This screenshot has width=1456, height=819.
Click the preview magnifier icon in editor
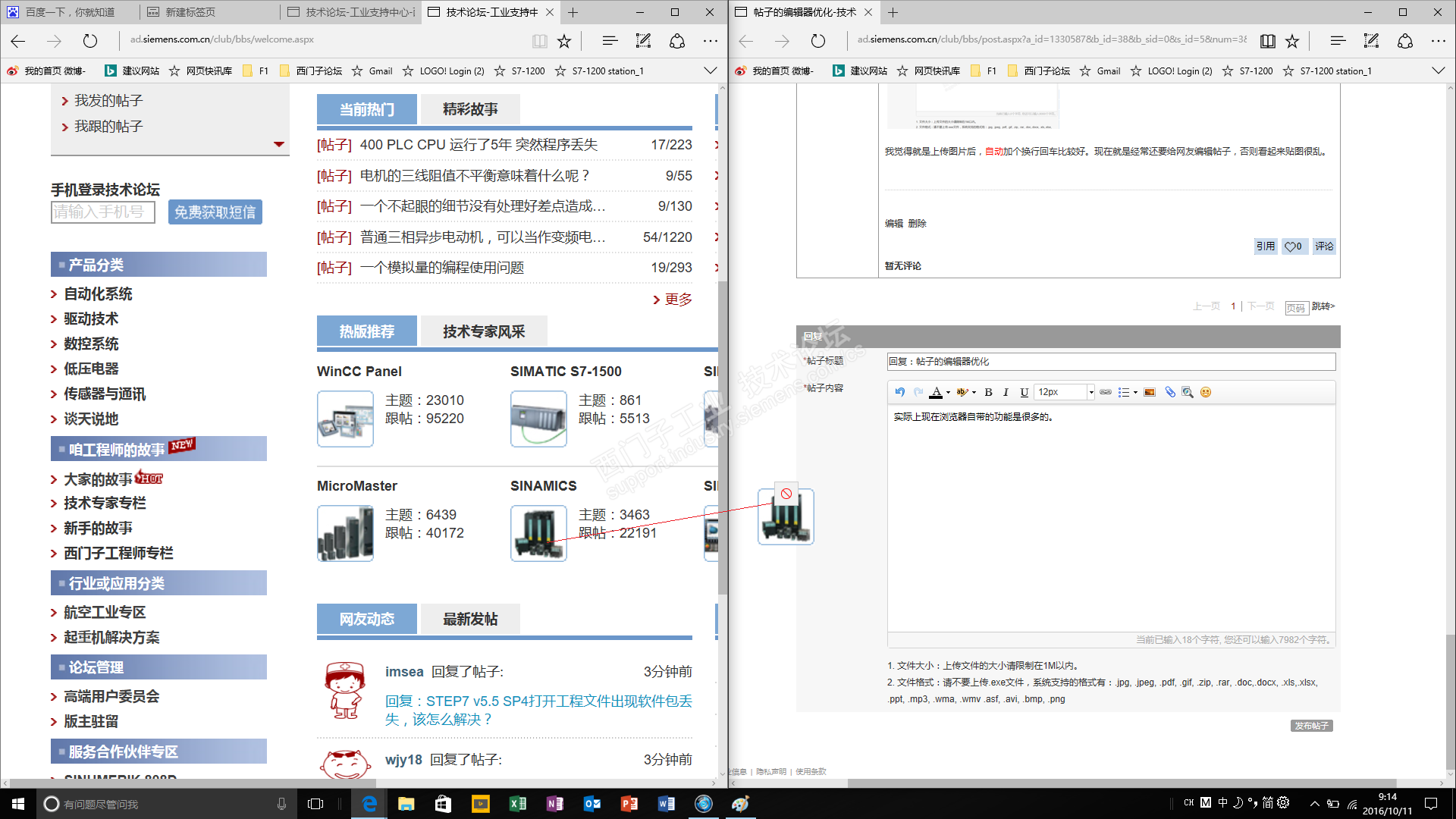click(1188, 392)
